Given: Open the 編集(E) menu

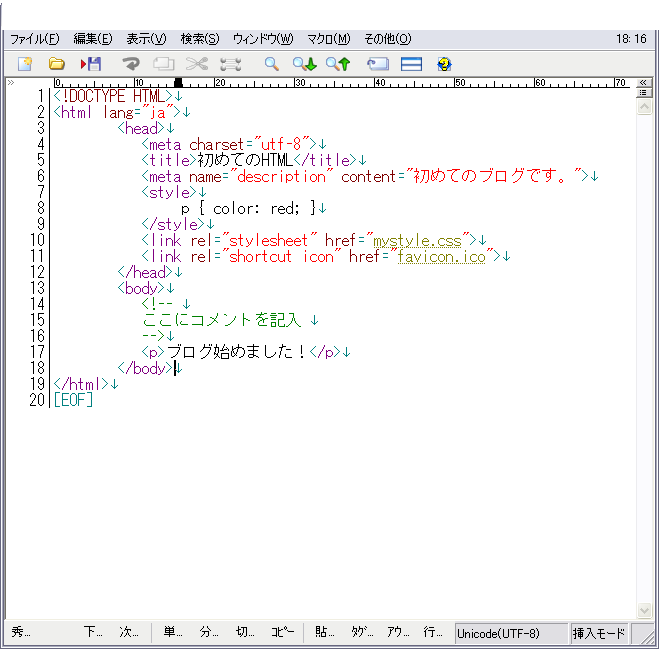Looking at the screenshot, I should point(93,39).
